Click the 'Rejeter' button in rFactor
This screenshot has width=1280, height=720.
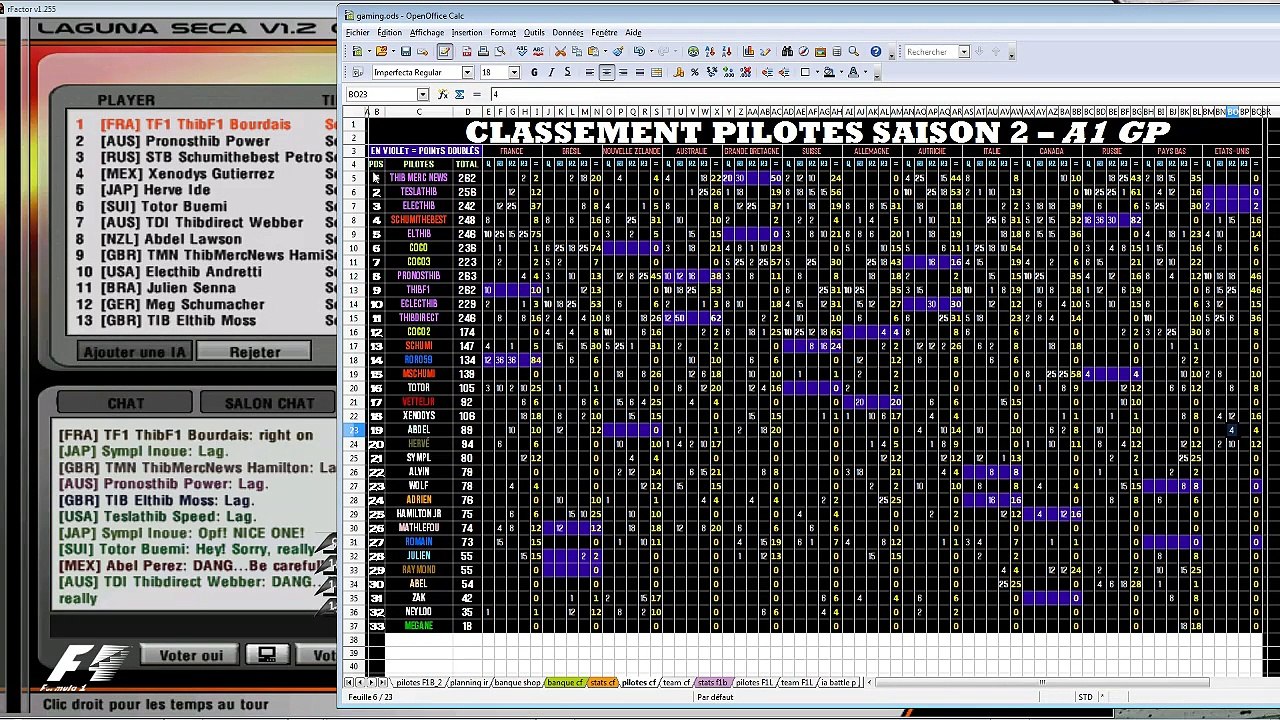click(x=255, y=352)
